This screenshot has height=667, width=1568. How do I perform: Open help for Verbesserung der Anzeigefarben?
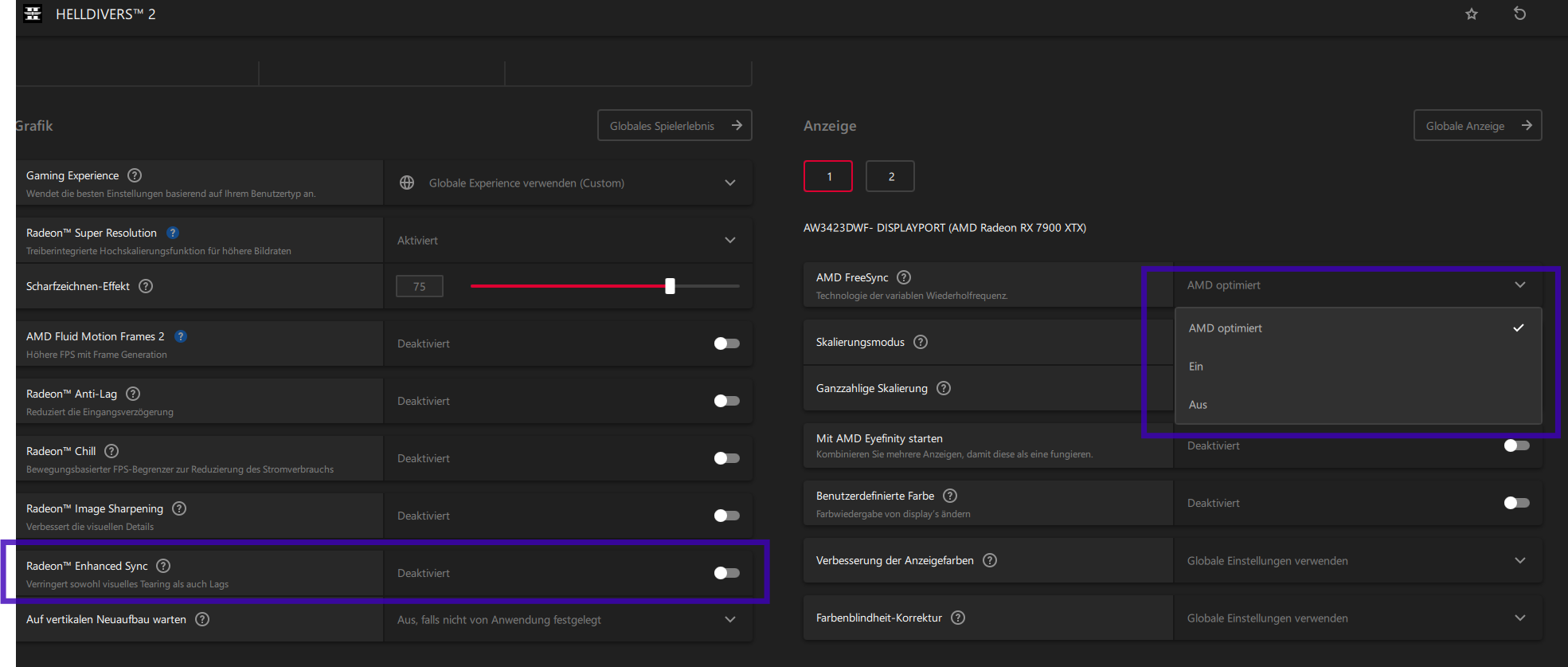coord(990,560)
